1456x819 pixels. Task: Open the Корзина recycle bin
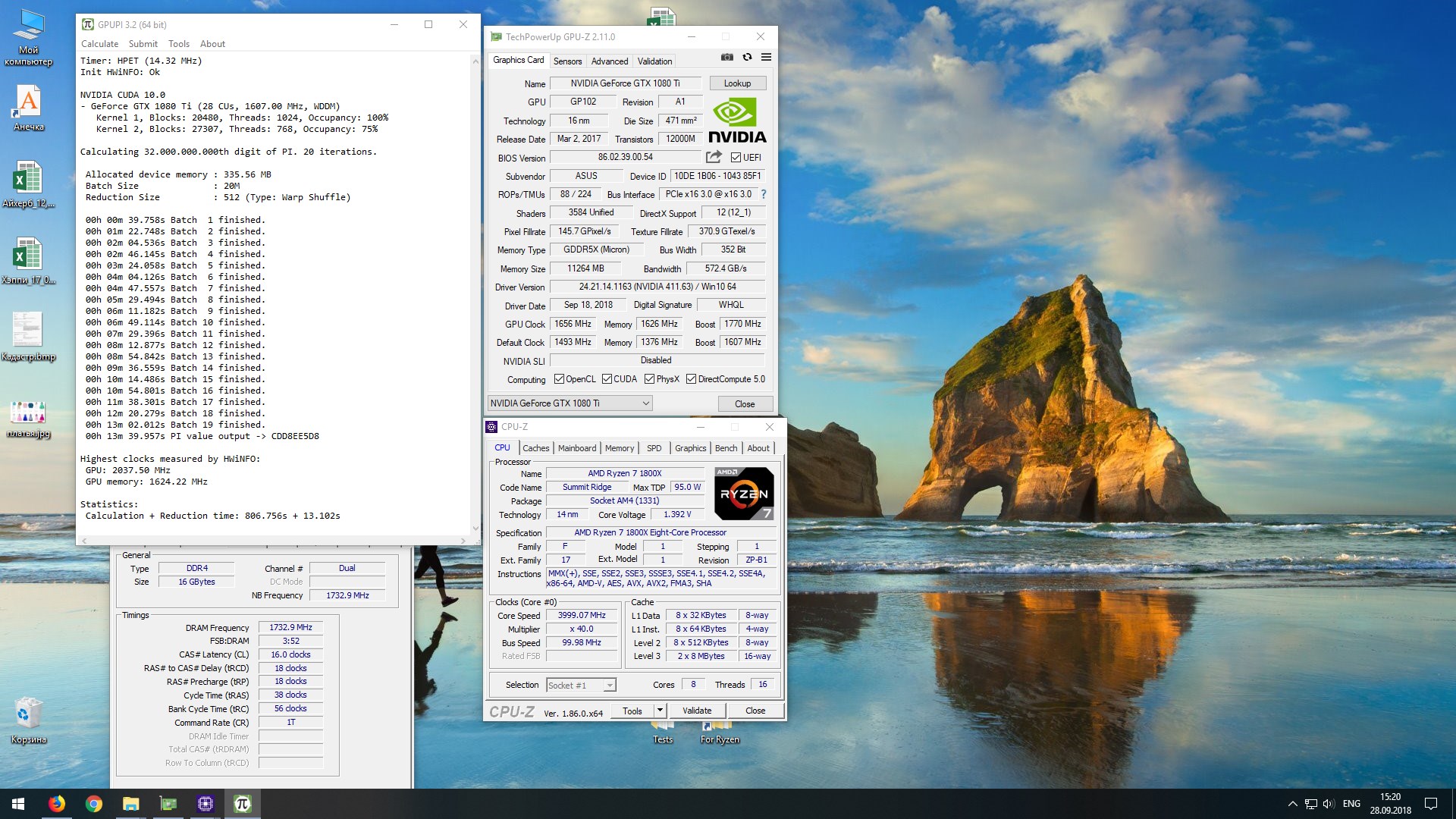[x=29, y=721]
